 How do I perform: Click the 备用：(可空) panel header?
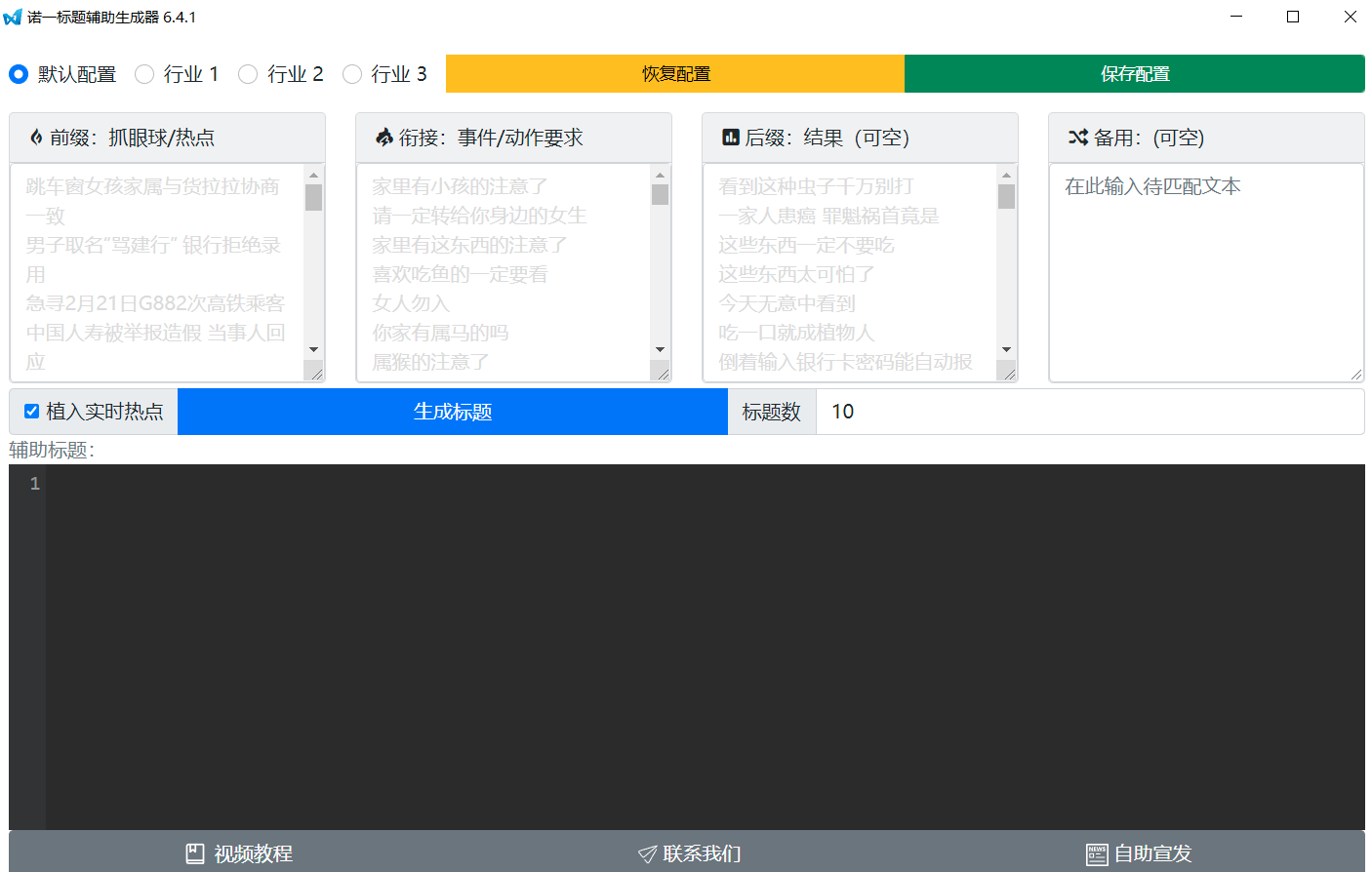coord(1206,138)
